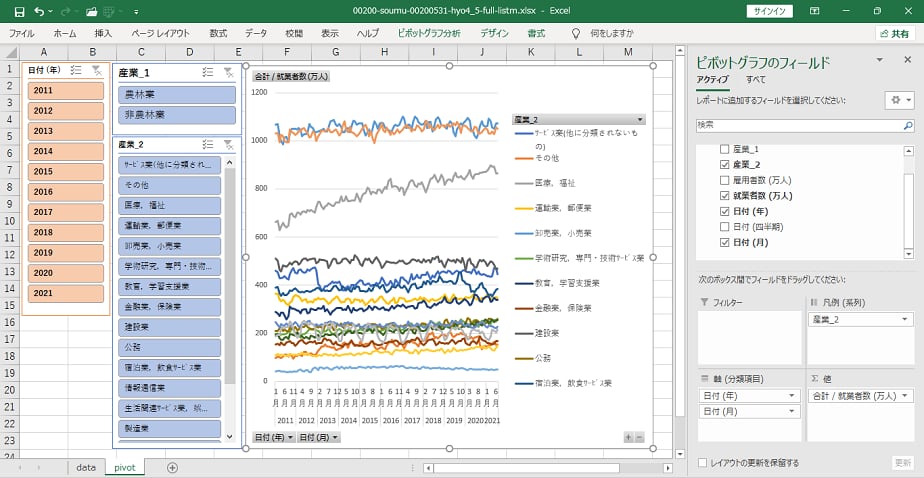Uncheck the 産業_2 field checkbox
Screen dimensions: 924x478
coord(725,163)
